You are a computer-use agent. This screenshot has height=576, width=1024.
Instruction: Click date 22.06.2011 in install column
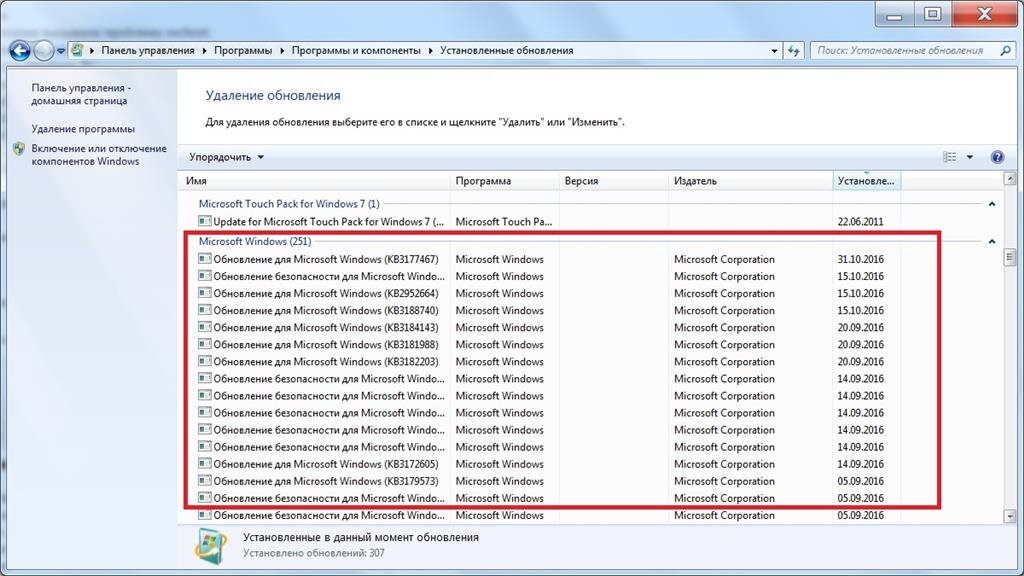tap(860, 221)
